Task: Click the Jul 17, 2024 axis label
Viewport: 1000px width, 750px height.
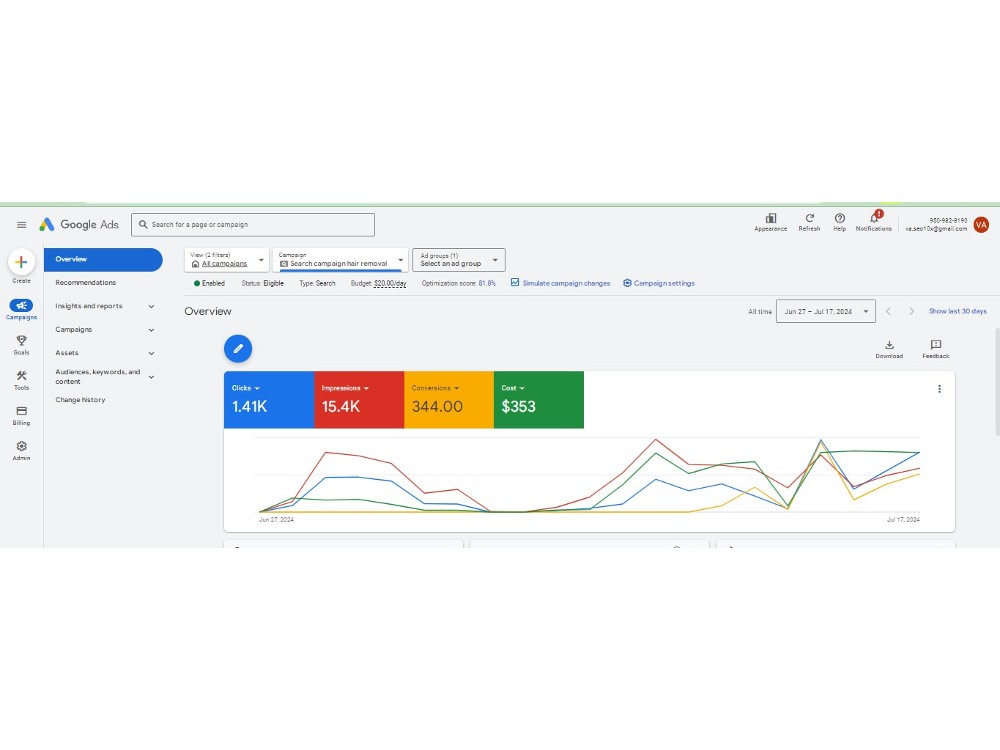Action: tap(903, 520)
